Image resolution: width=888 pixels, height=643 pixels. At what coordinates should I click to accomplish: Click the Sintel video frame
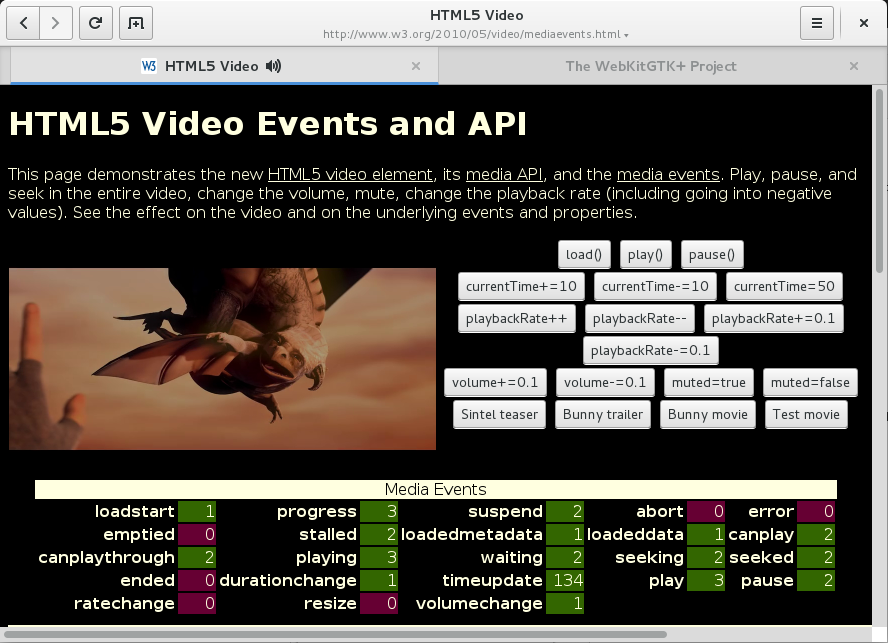(223, 359)
